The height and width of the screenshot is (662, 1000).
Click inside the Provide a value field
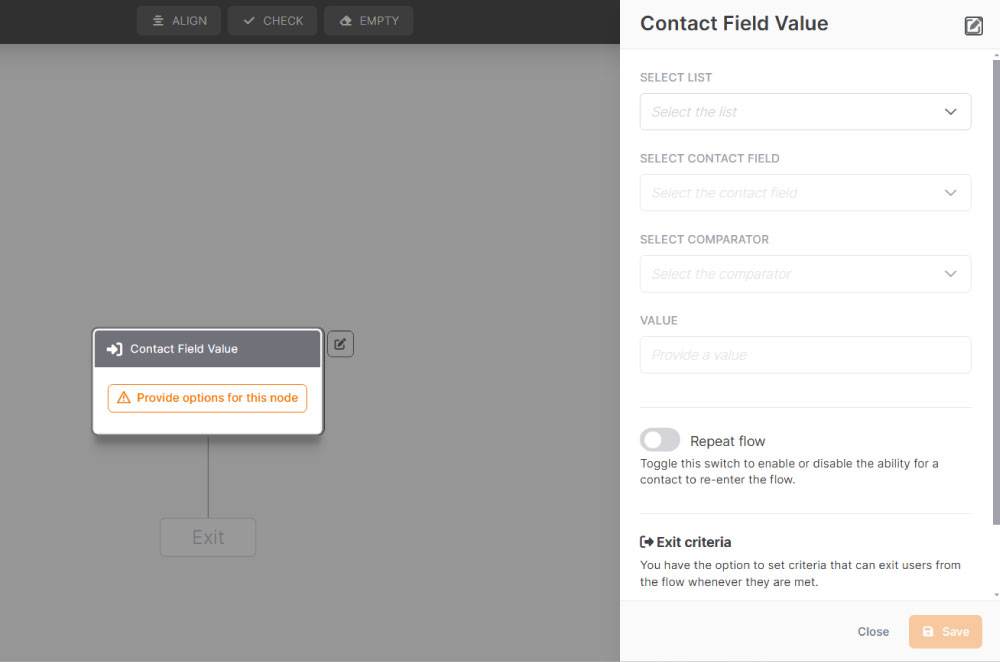(805, 355)
